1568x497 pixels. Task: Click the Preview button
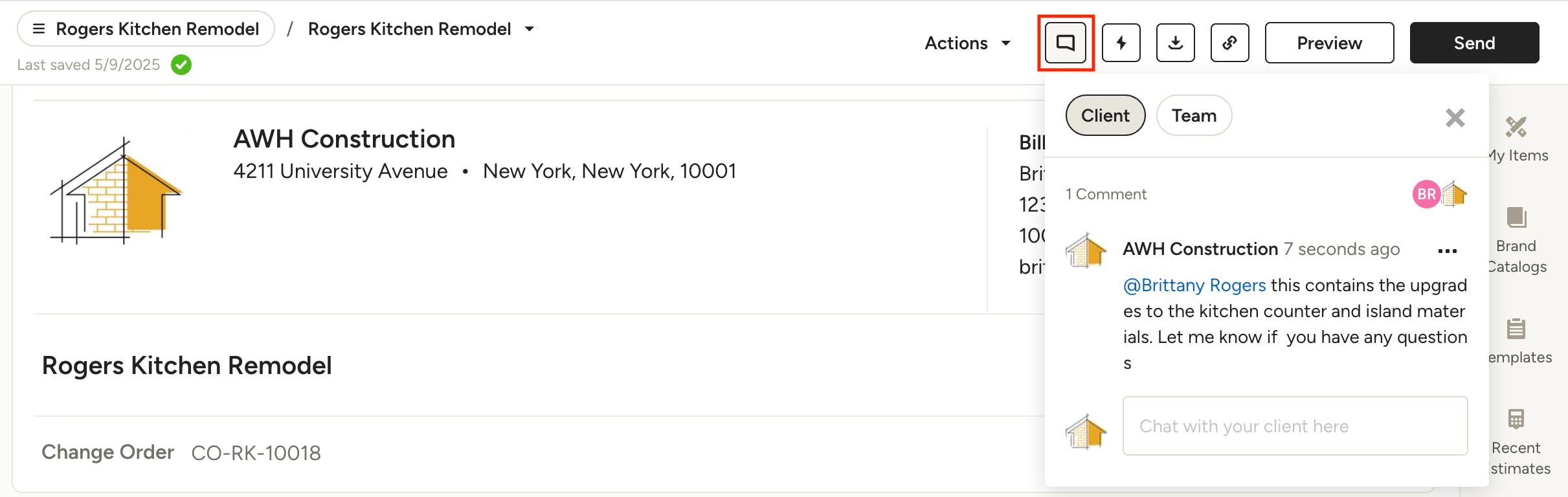tap(1329, 43)
